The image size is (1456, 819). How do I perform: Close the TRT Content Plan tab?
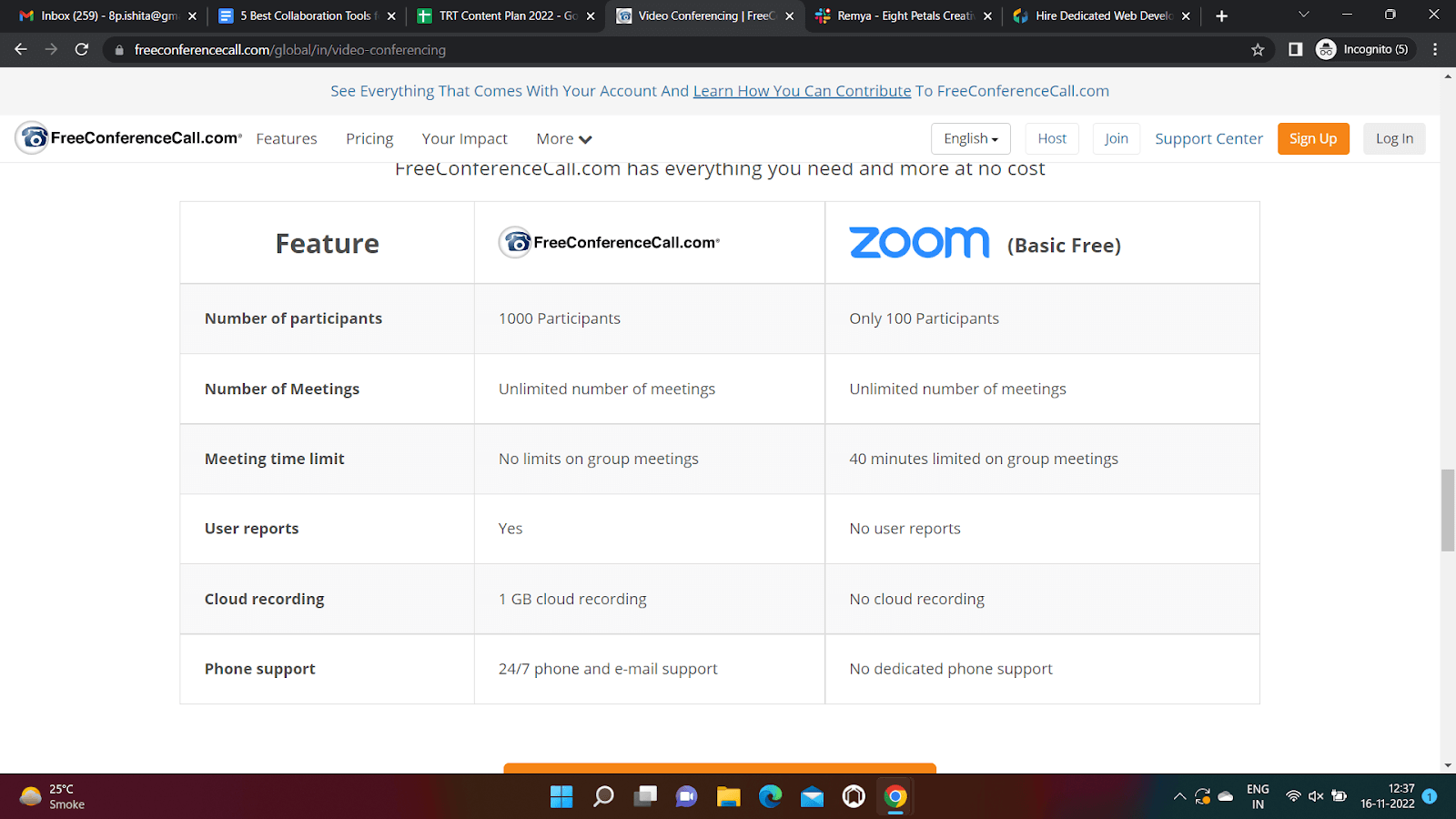[591, 16]
